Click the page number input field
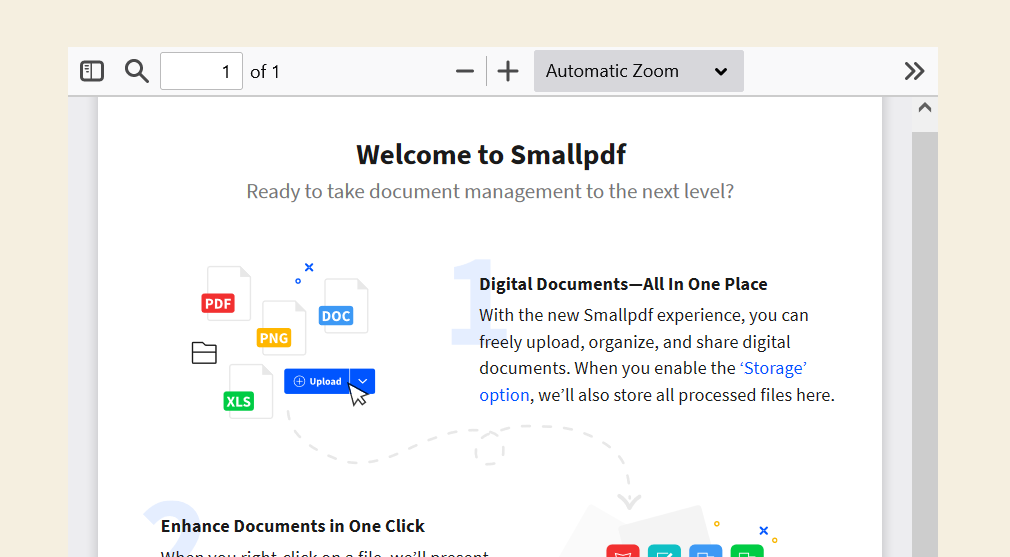The height and width of the screenshot is (557, 1010). [x=201, y=71]
